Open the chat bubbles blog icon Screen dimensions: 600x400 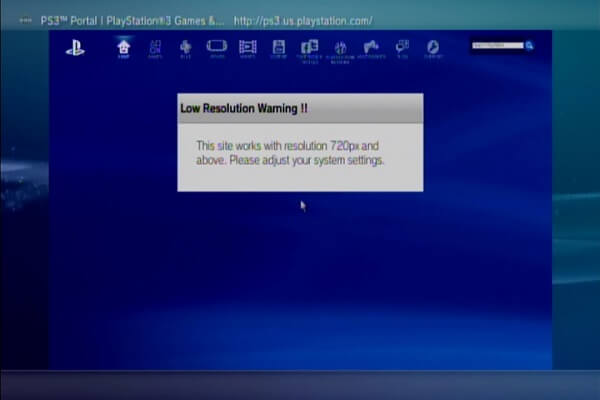click(x=402, y=49)
